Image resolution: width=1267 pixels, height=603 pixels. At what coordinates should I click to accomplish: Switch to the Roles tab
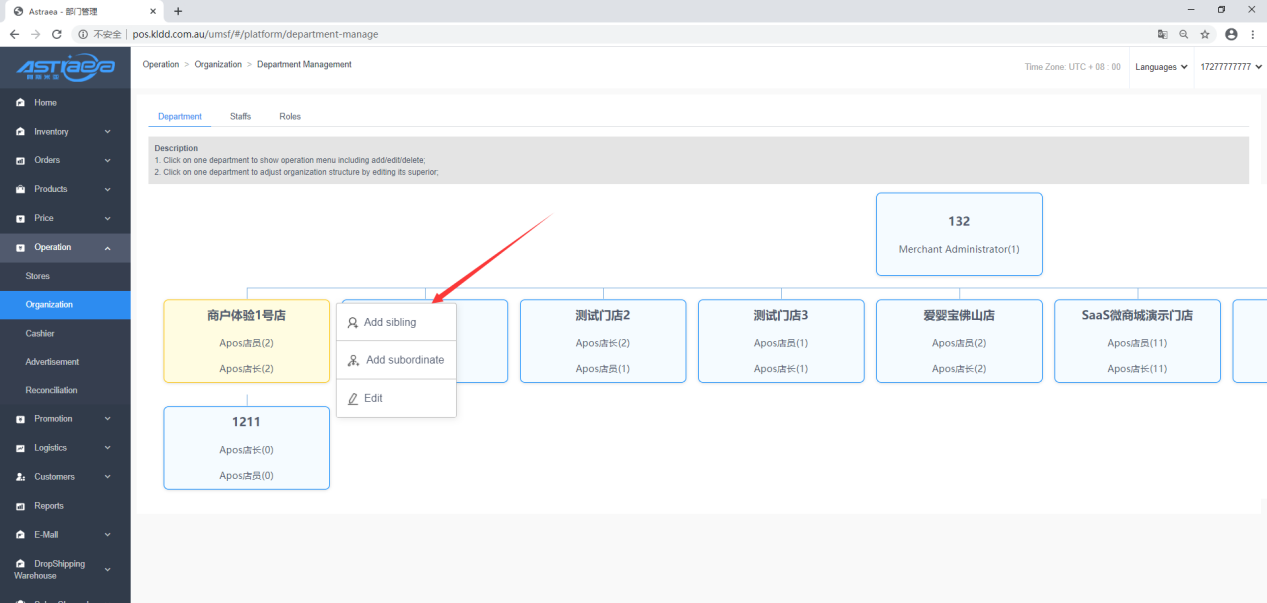point(290,117)
